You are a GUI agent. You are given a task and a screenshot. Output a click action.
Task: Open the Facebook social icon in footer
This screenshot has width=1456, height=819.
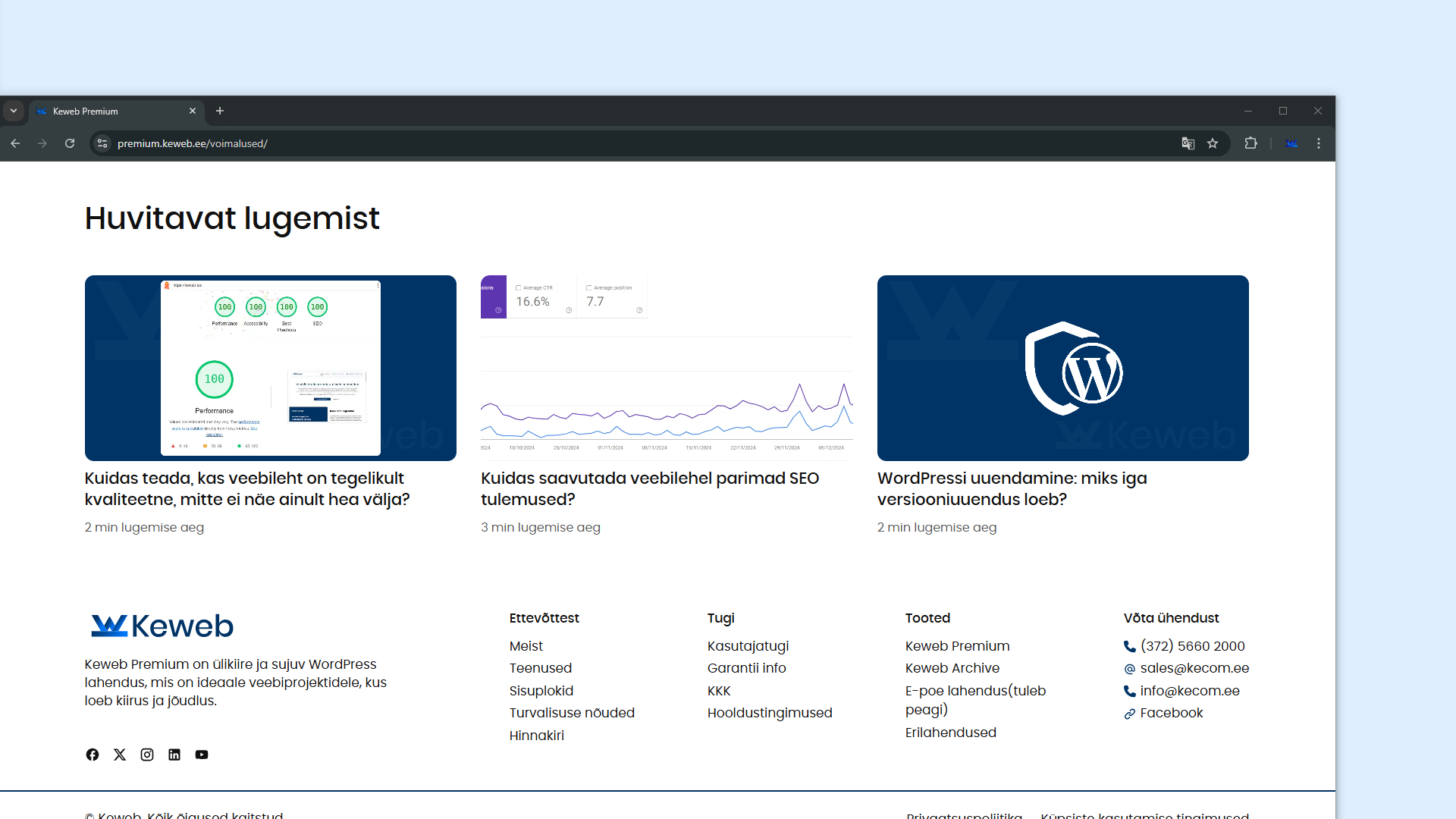click(93, 755)
